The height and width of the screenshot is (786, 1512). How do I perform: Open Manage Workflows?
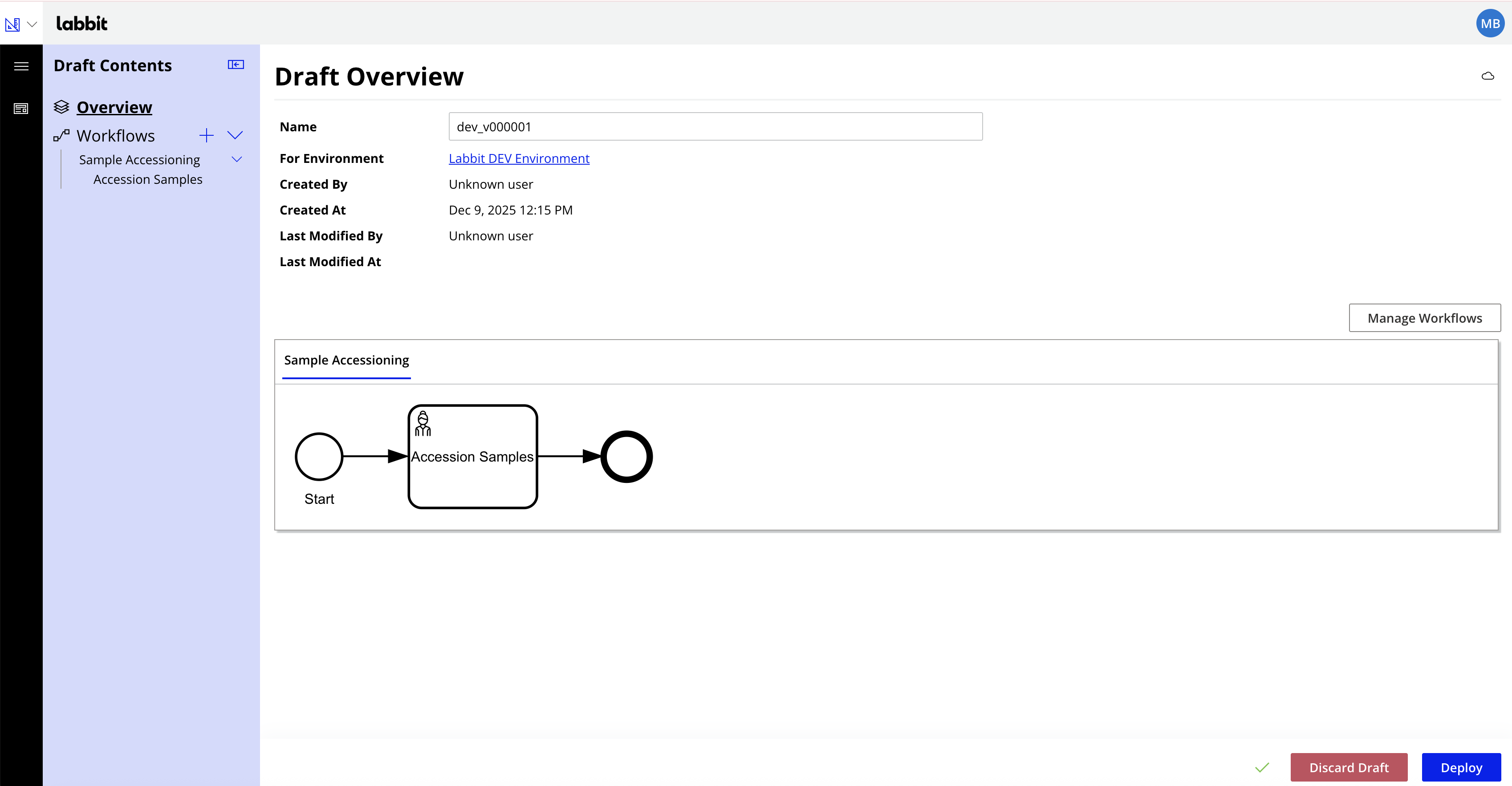coord(1425,317)
